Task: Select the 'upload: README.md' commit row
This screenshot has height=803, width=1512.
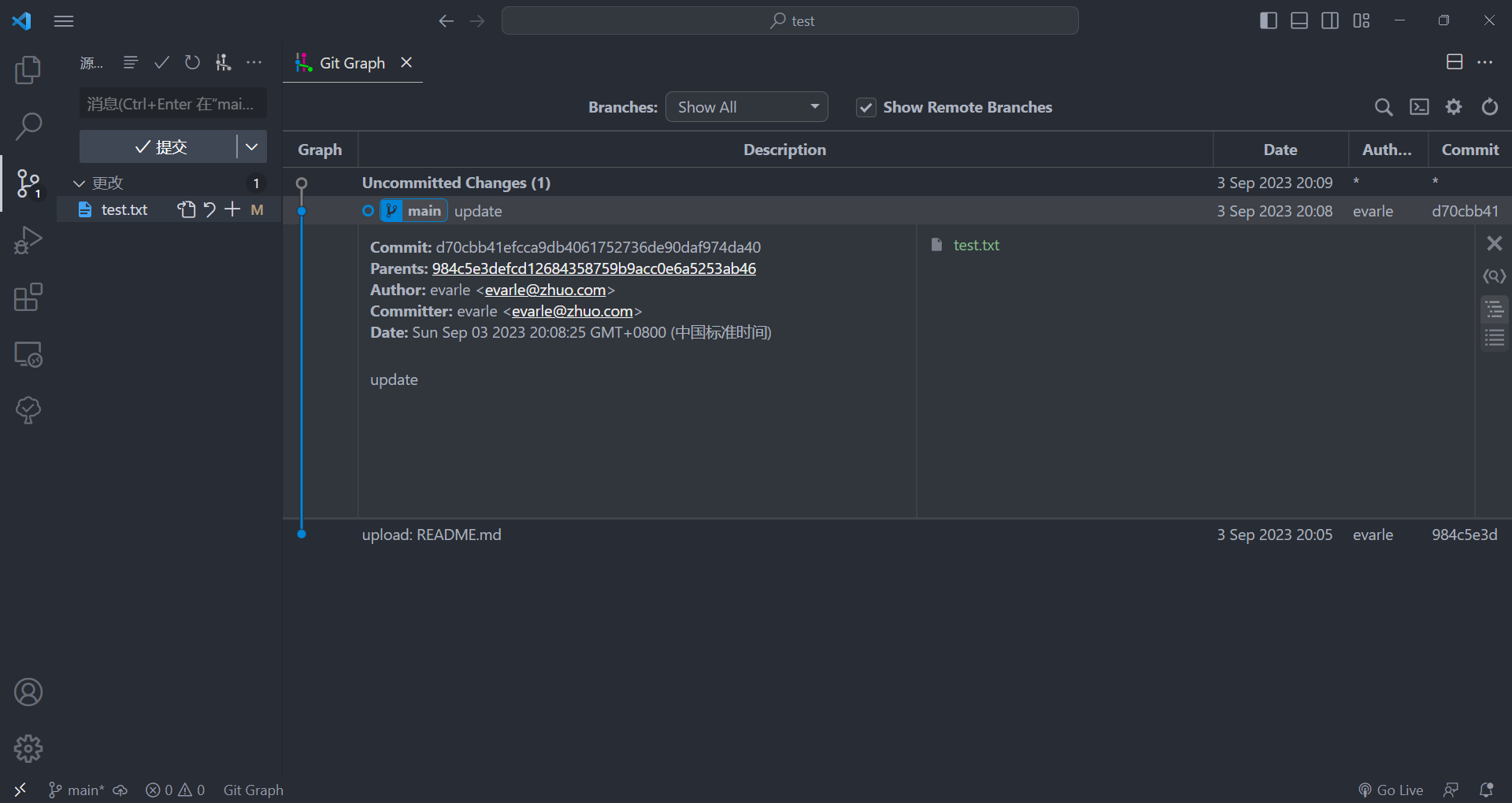Action: (x=897, y=535)
